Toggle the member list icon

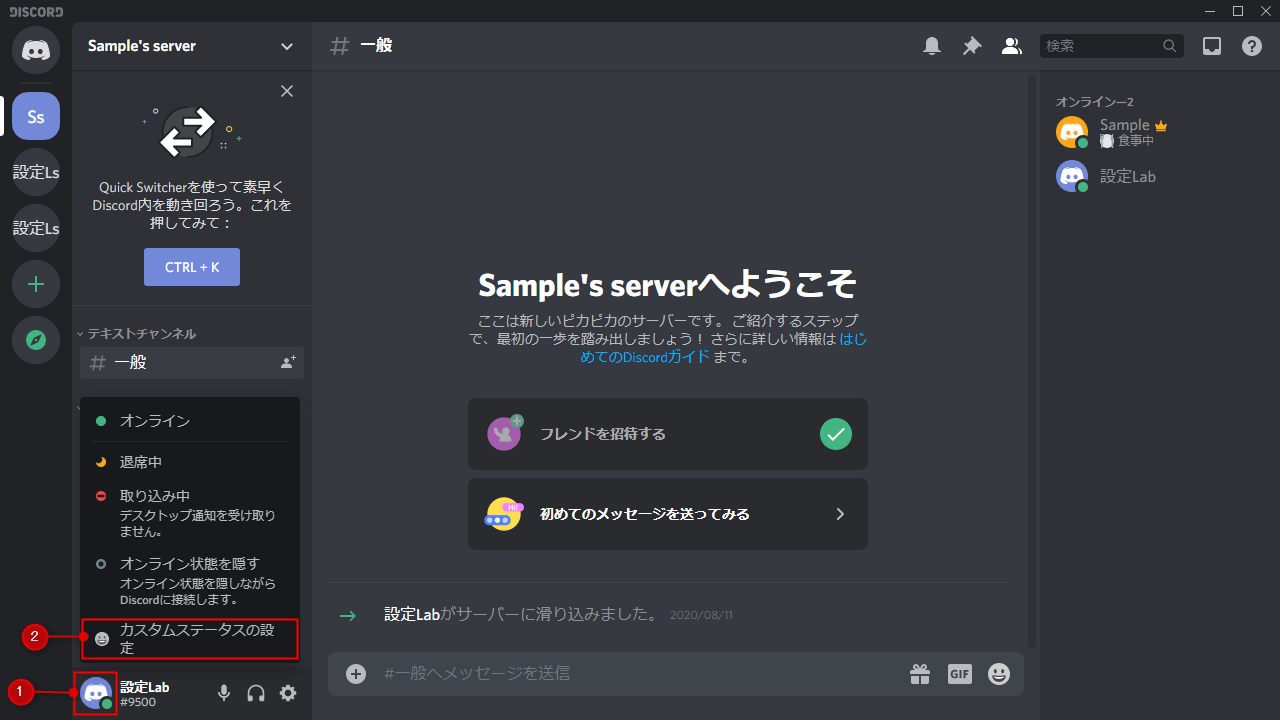pyautogui.click(x=1012, y=46)
